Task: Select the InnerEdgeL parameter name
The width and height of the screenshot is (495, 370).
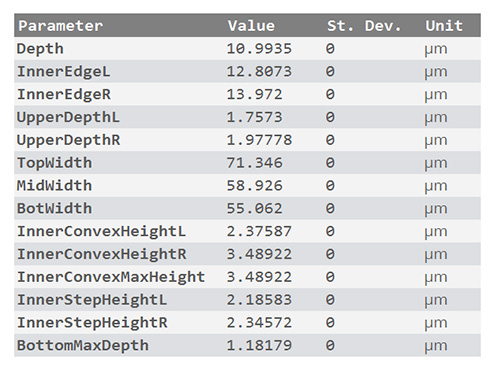Action: point(63,72)
